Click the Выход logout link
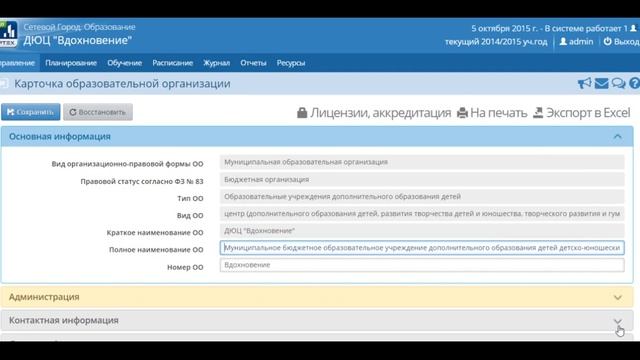Image resolution: width=640 pixels, height=360 pixels. click(627, 41)
